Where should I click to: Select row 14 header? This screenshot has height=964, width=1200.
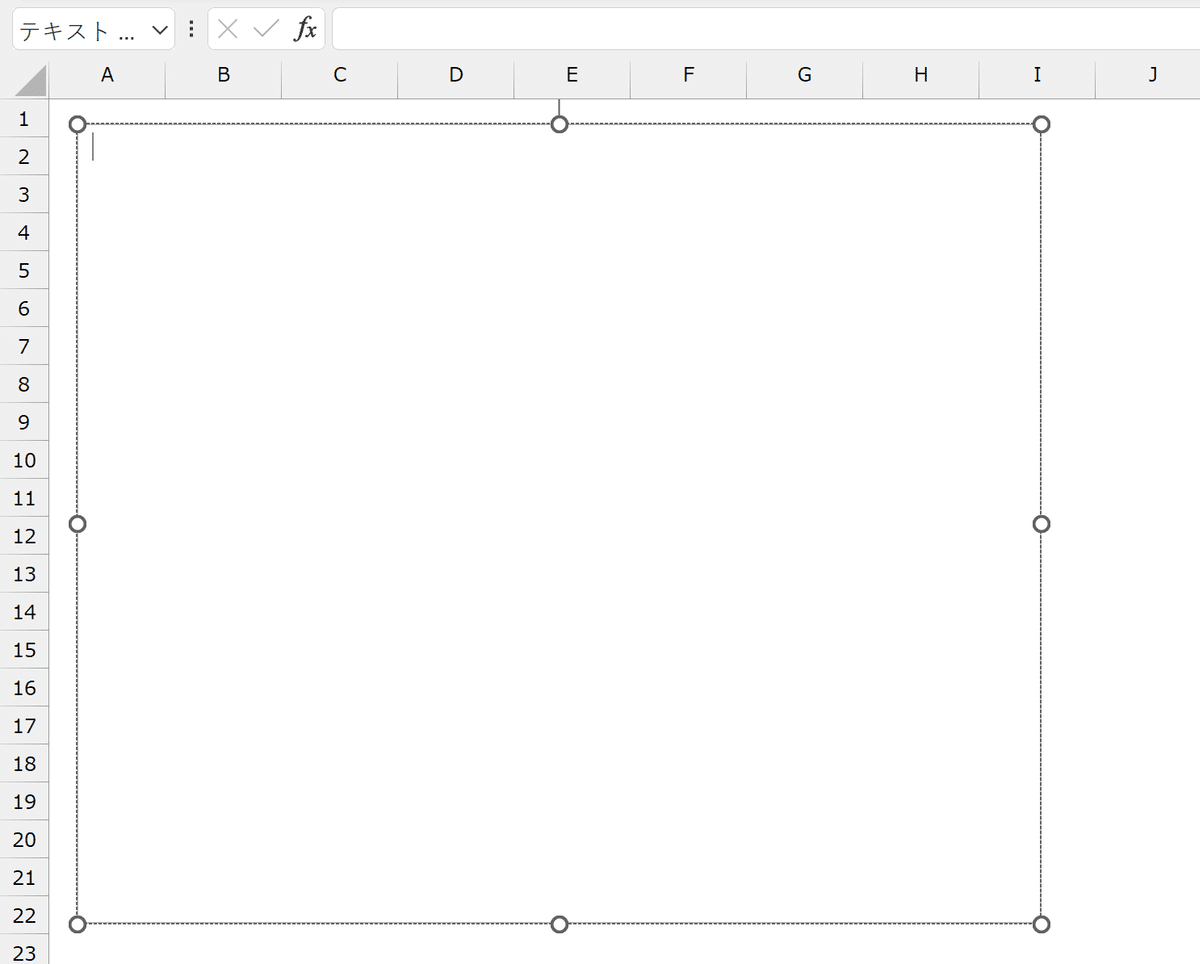pyautogui.click(x=24, y=612)
